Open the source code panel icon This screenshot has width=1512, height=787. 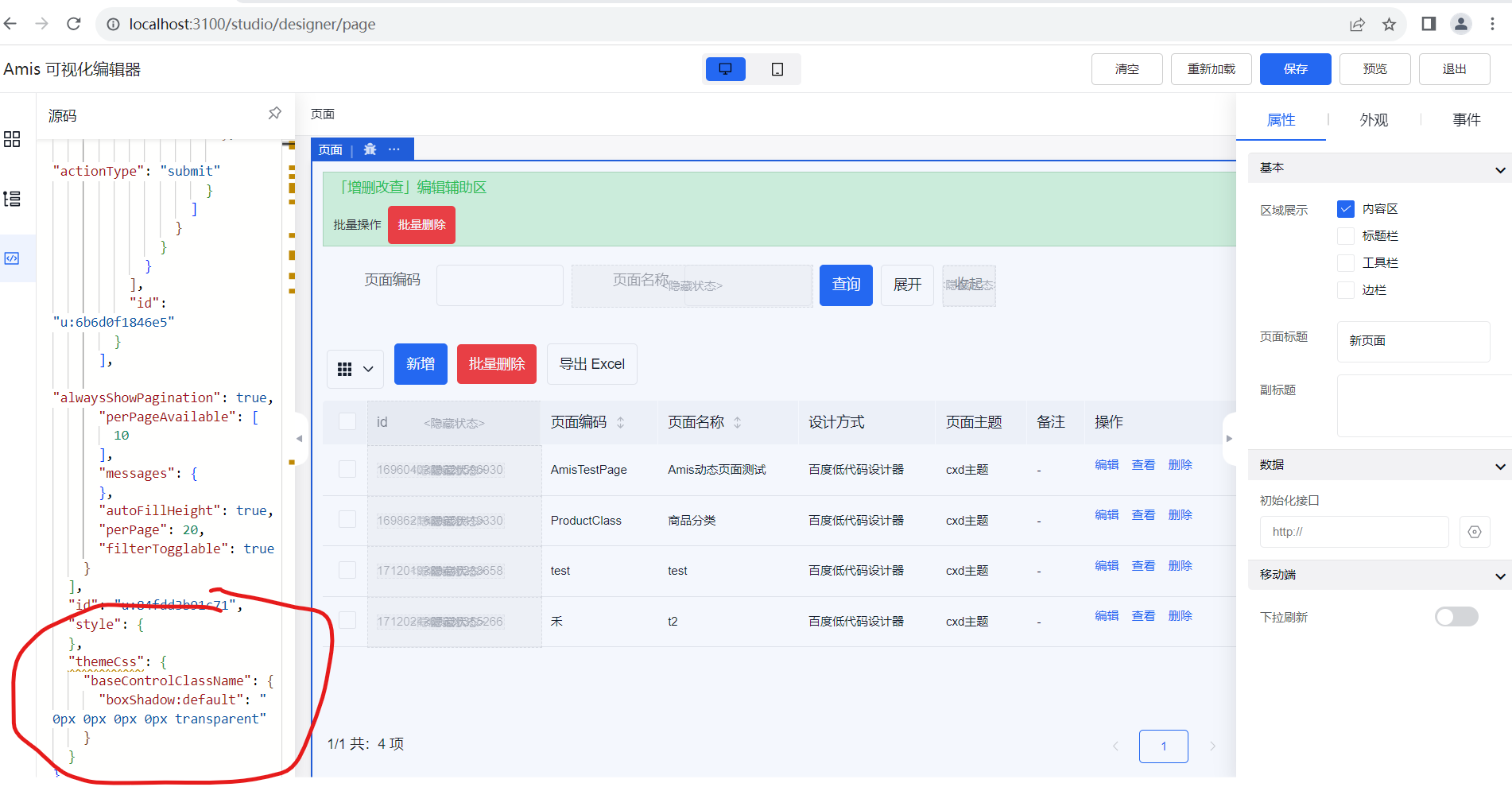pos(12,258)
